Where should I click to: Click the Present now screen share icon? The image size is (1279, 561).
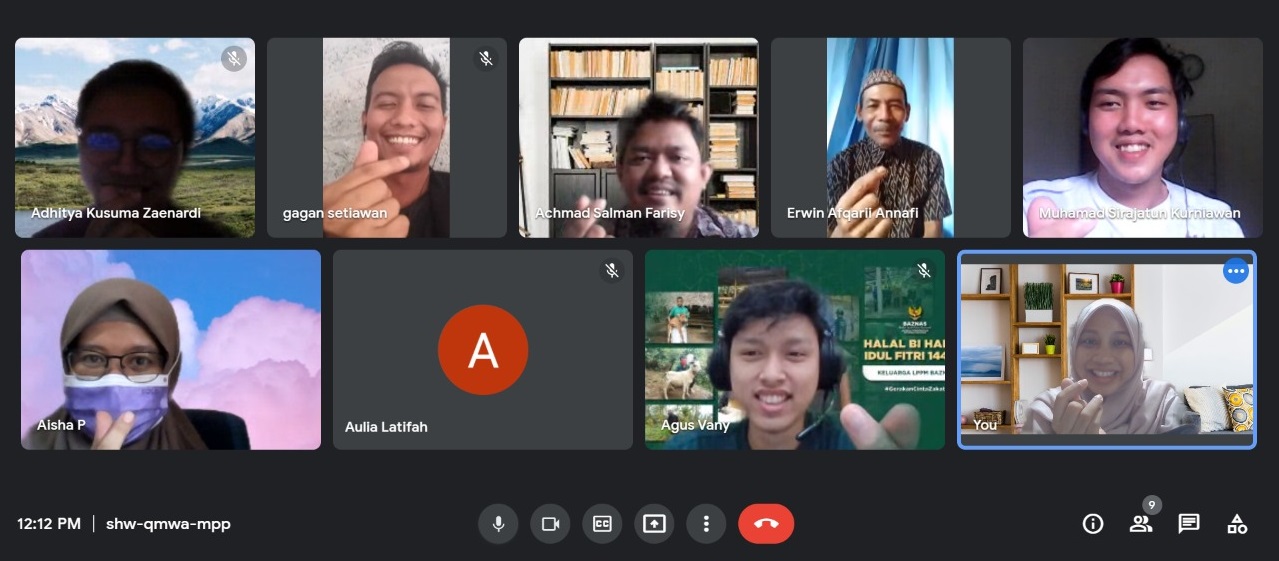pyautogui.click(x=654, y=524)
